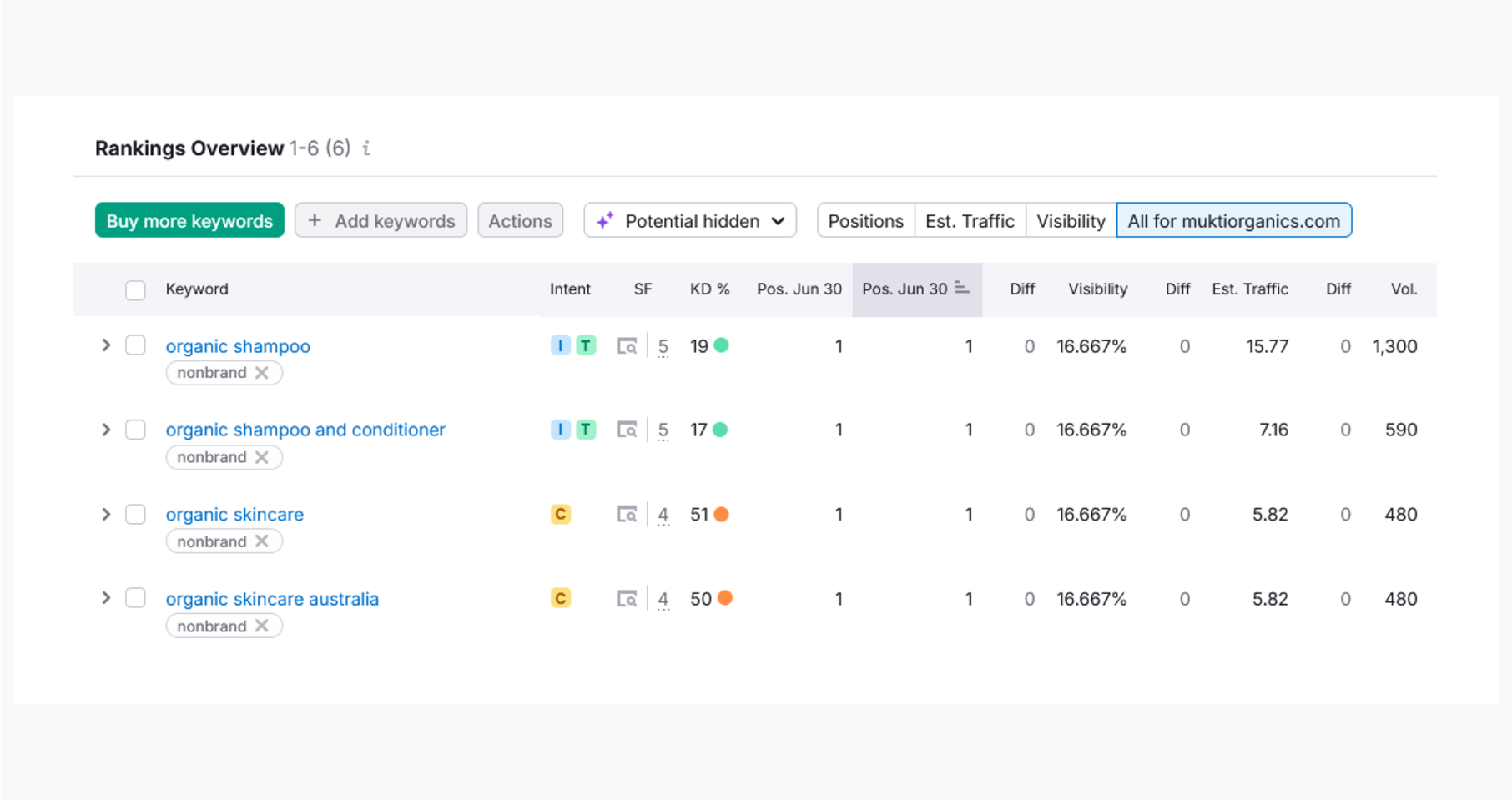Image resolution: width=1512 pixels, height=800 pixels.
Task: Tick the organic skincare australia checkbox
Action: (x=135, y=598)
